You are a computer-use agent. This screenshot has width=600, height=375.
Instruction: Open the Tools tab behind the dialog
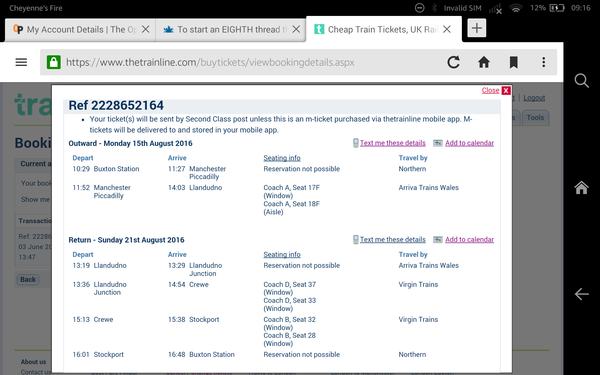click(535, 118)
